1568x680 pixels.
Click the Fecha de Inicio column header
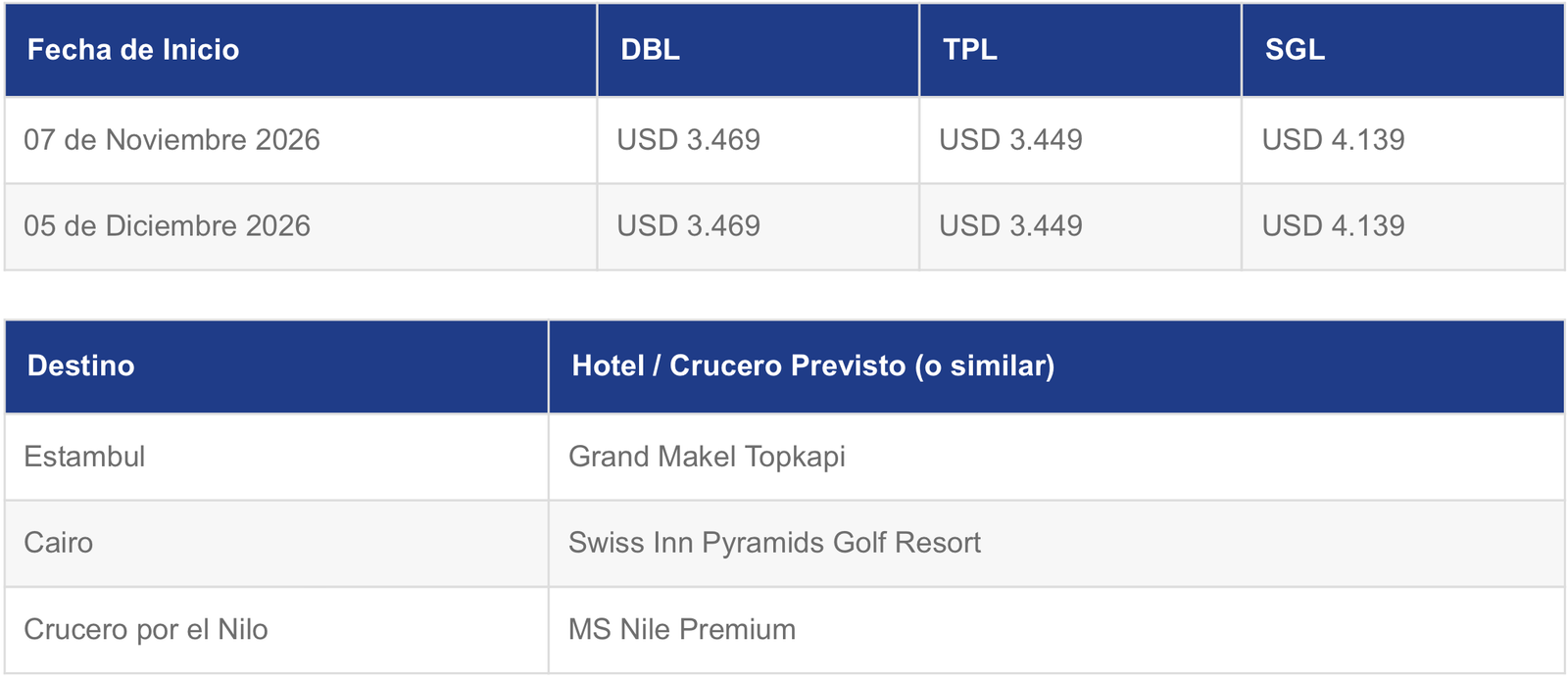pos(301,50)
